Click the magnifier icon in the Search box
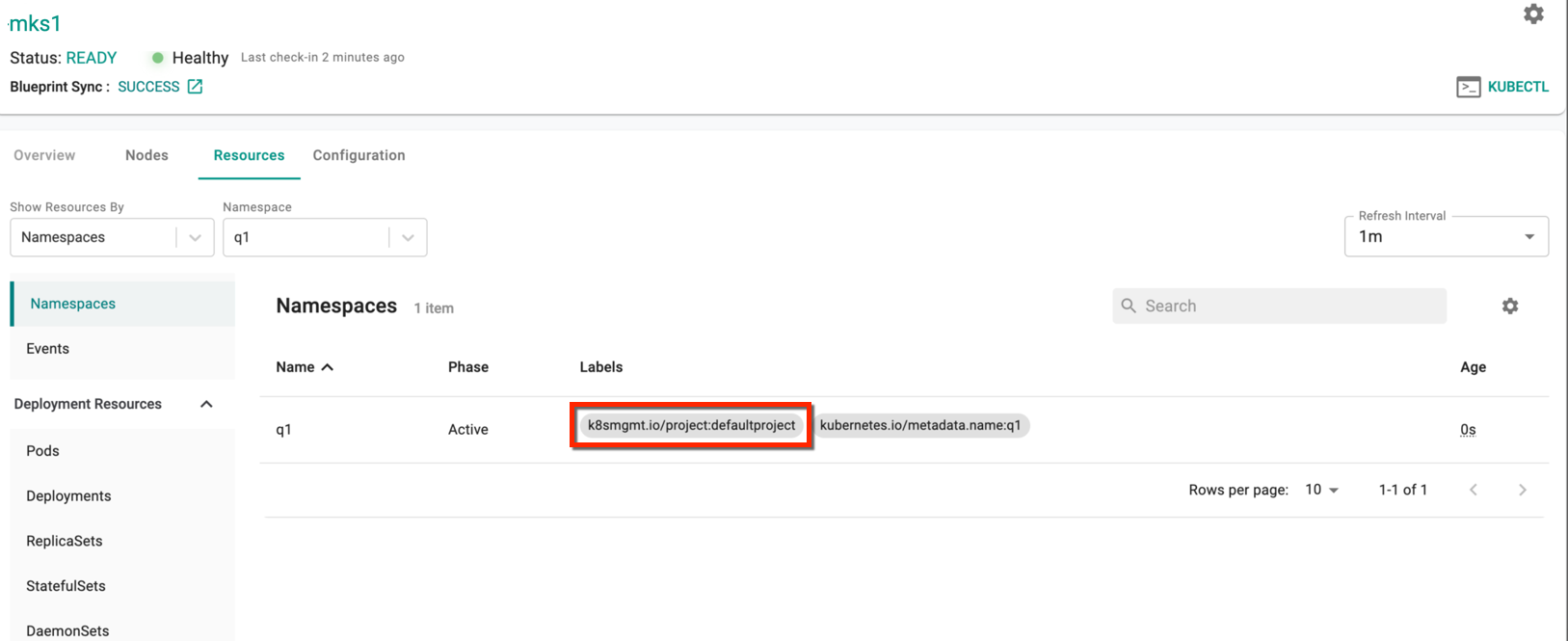This screenshot has width=1568, height=641. tap(1129, 306)
